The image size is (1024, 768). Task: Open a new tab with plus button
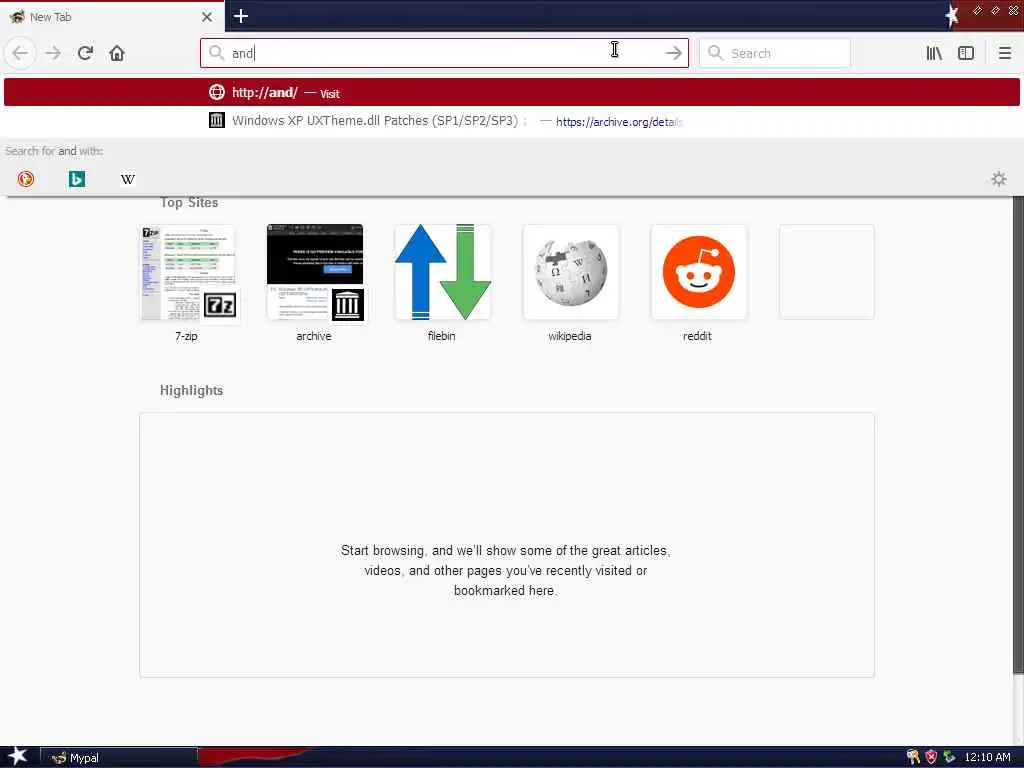240,16
